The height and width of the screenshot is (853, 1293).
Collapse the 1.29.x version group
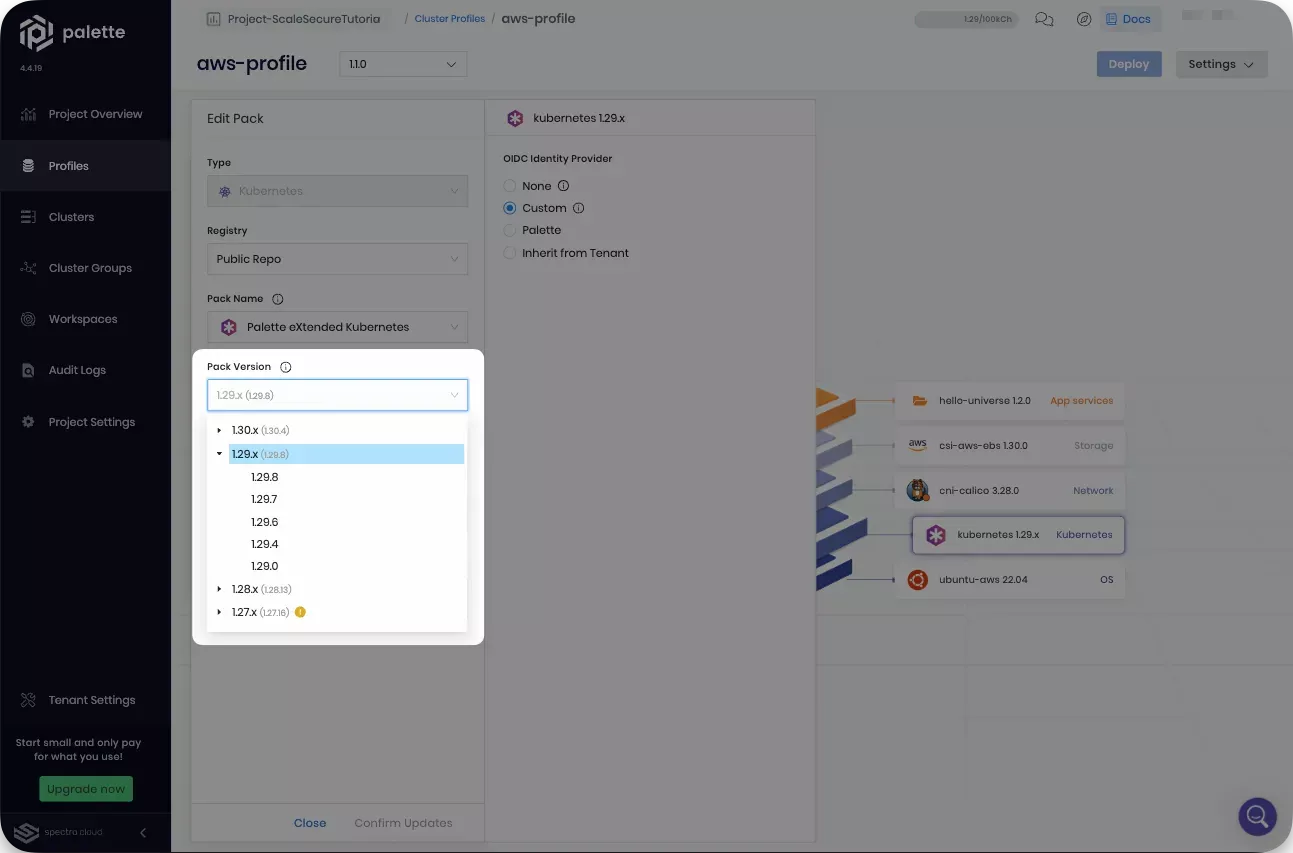220,453
